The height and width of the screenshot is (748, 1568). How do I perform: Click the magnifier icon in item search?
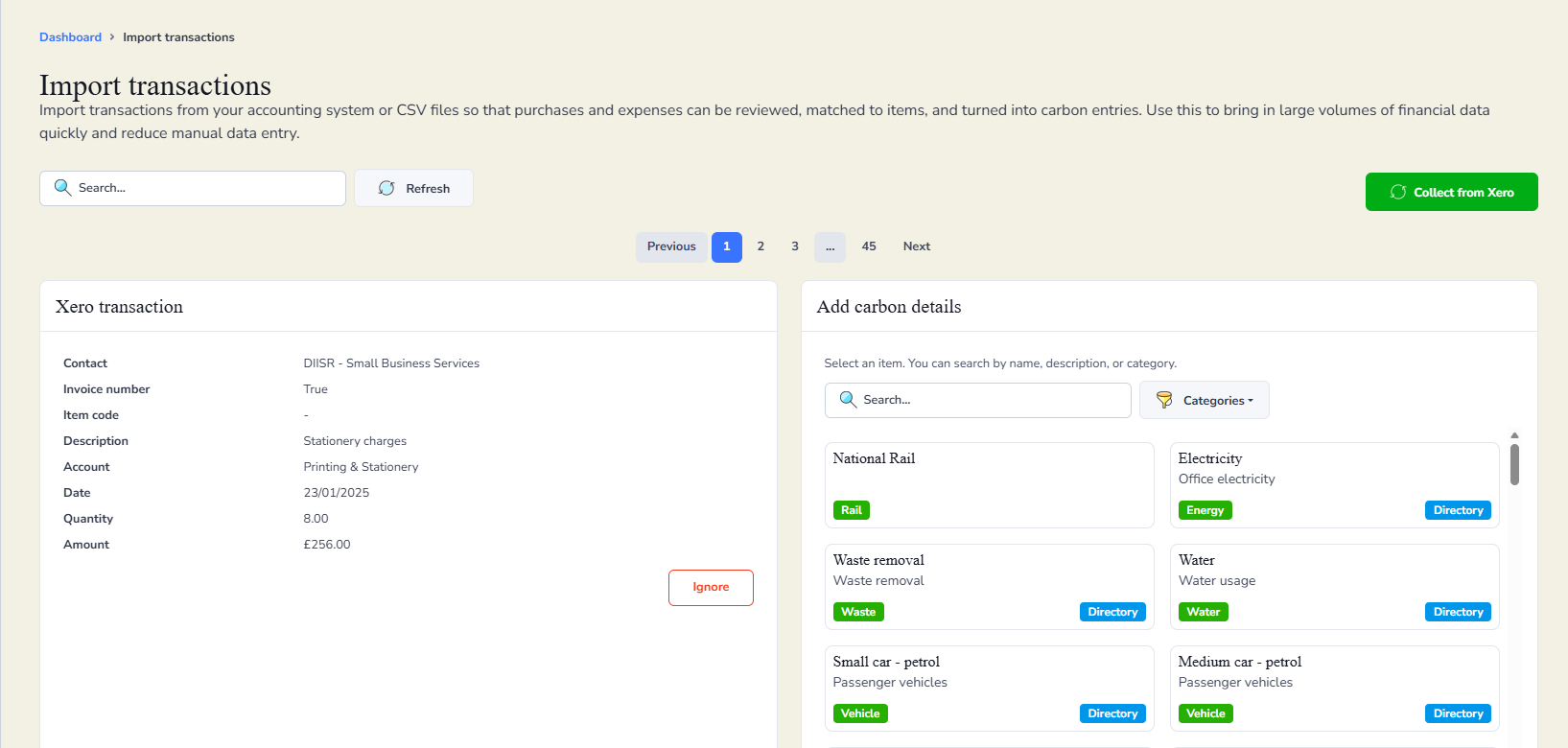coord(848,400)
